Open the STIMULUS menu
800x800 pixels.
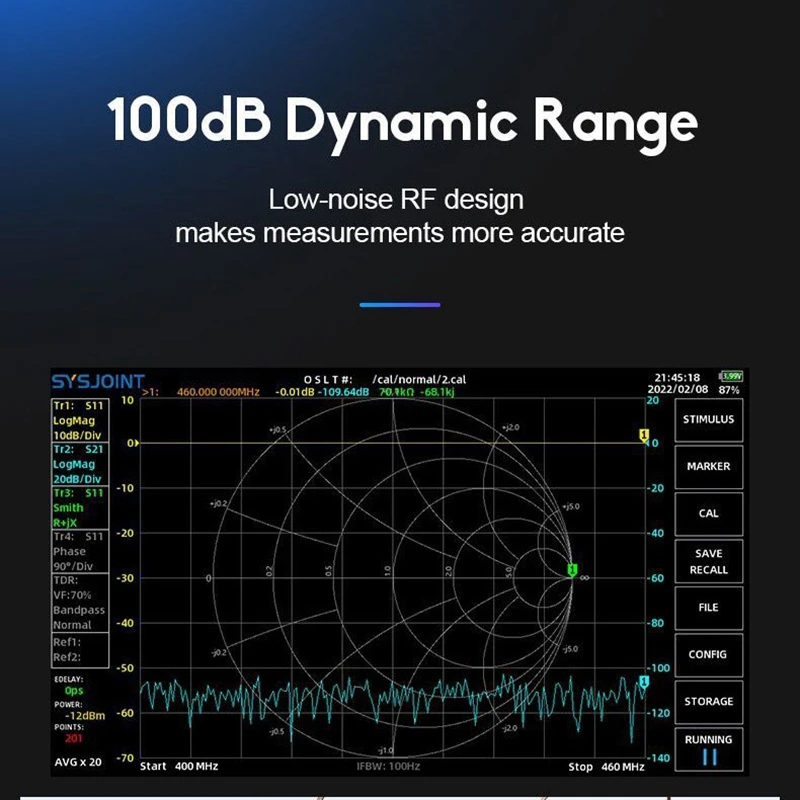coord(709,420)
